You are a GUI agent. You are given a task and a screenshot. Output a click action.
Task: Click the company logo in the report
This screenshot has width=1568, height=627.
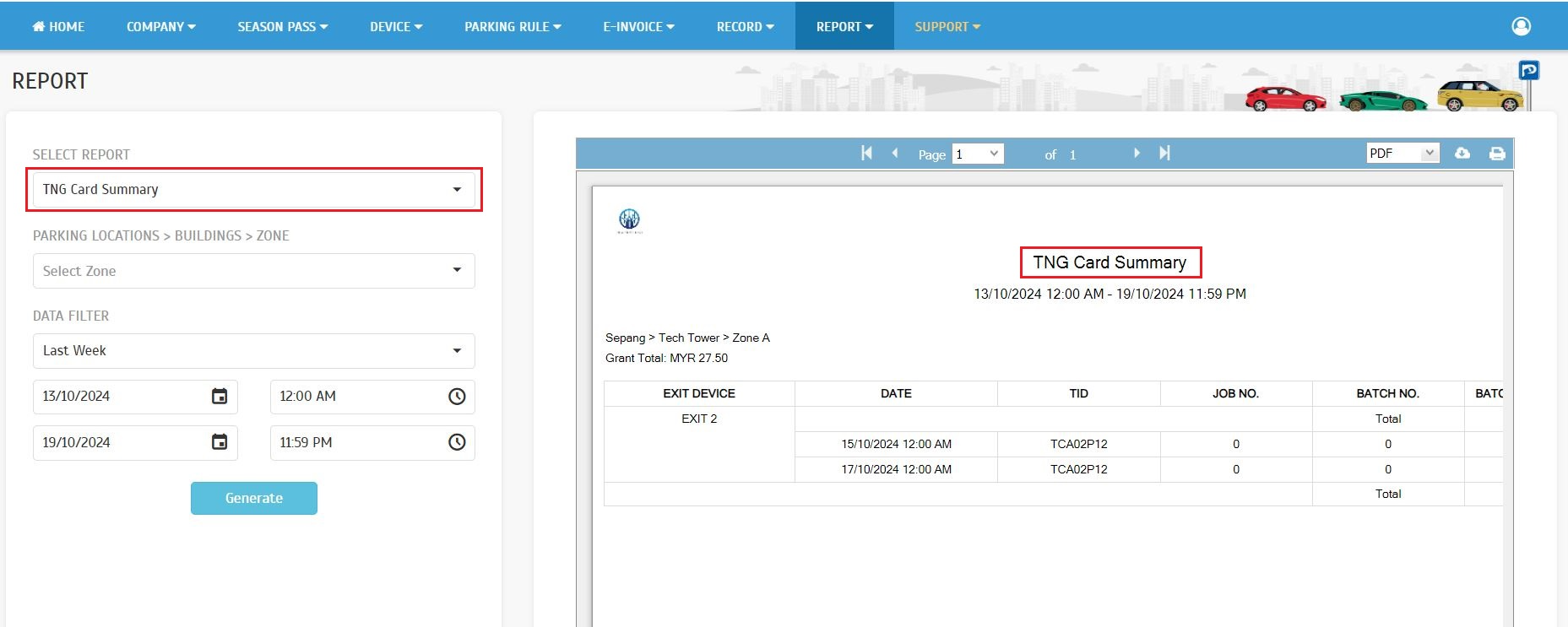630,221
